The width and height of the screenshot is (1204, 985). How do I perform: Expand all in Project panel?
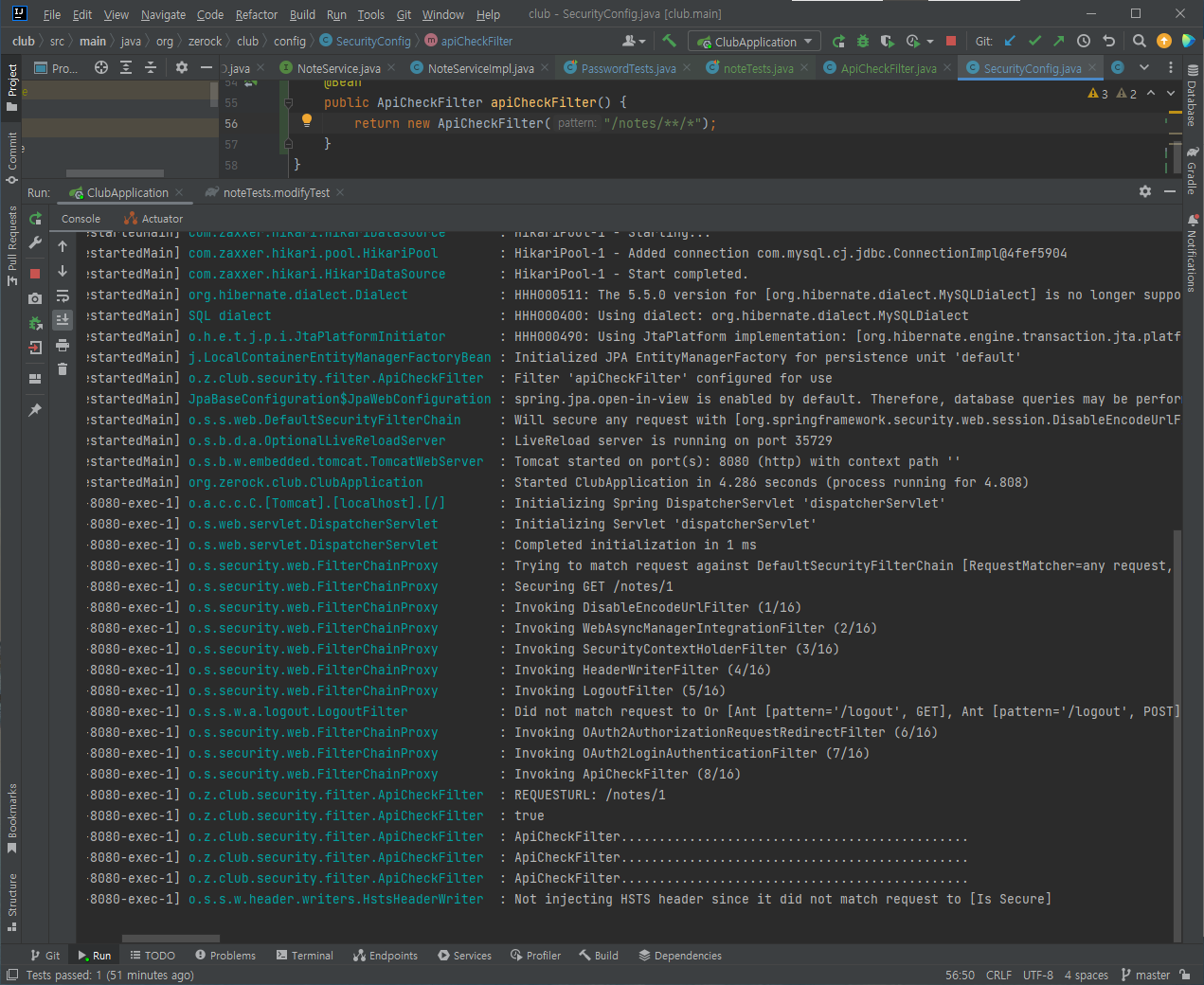126,67
